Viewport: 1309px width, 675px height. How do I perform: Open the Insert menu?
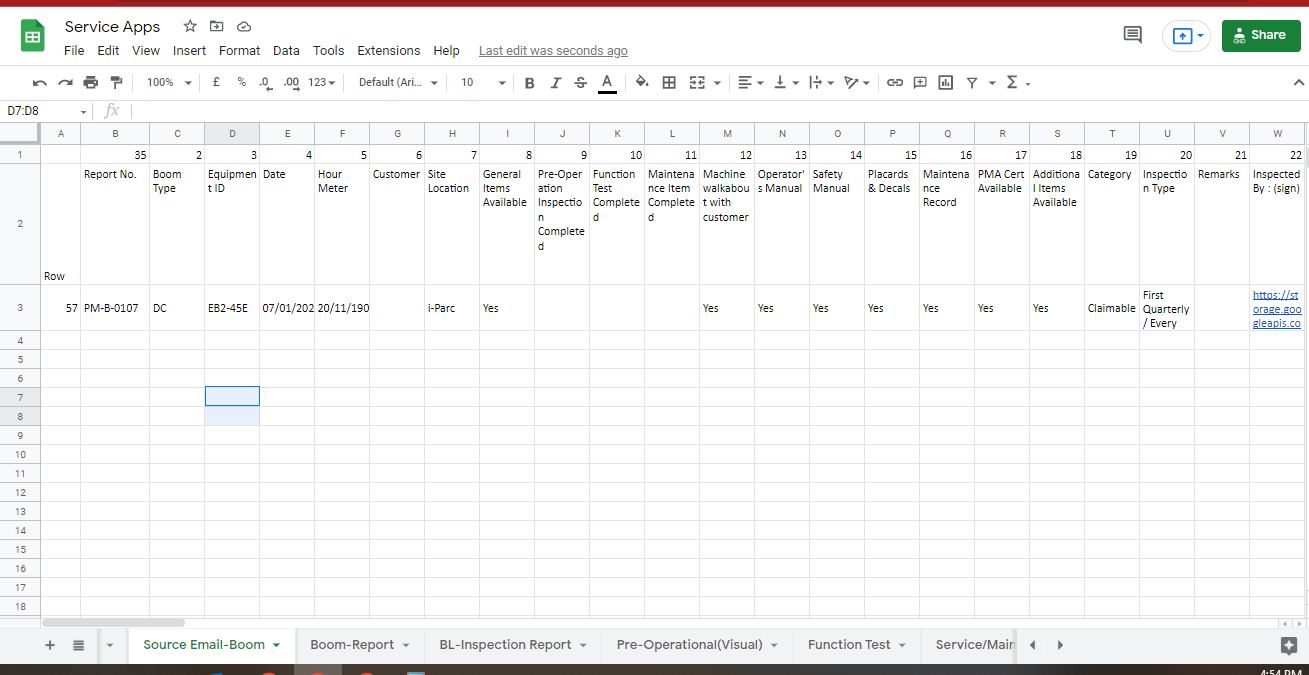[189, 51]
